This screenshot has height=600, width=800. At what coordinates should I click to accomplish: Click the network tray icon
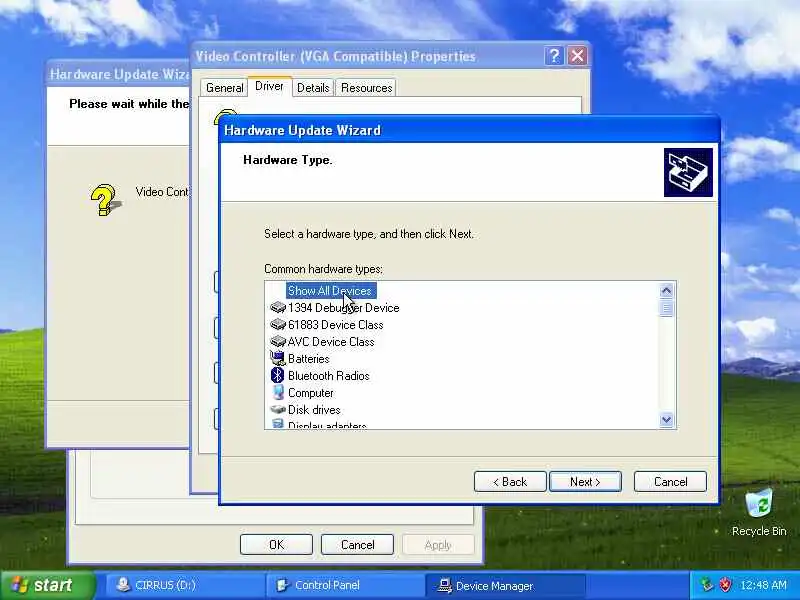click(707, 585)
